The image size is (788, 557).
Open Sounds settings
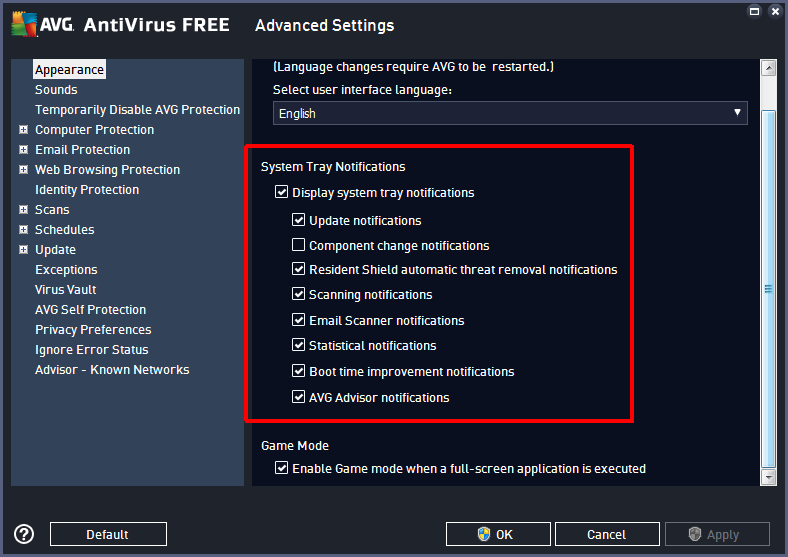(56, 89)
